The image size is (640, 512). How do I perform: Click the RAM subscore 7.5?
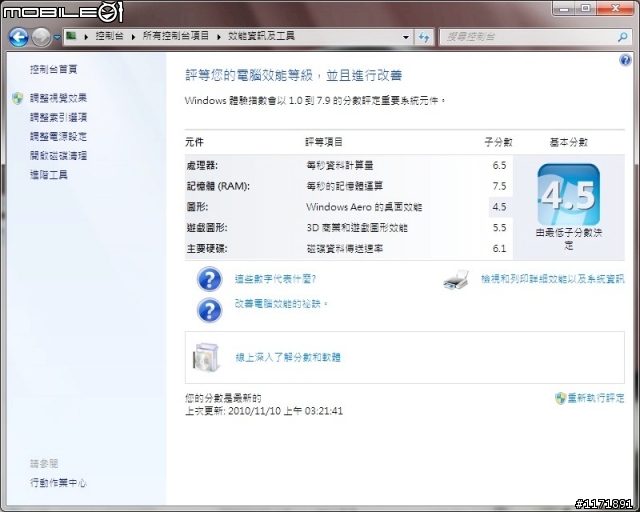click(x=499, y=186)
